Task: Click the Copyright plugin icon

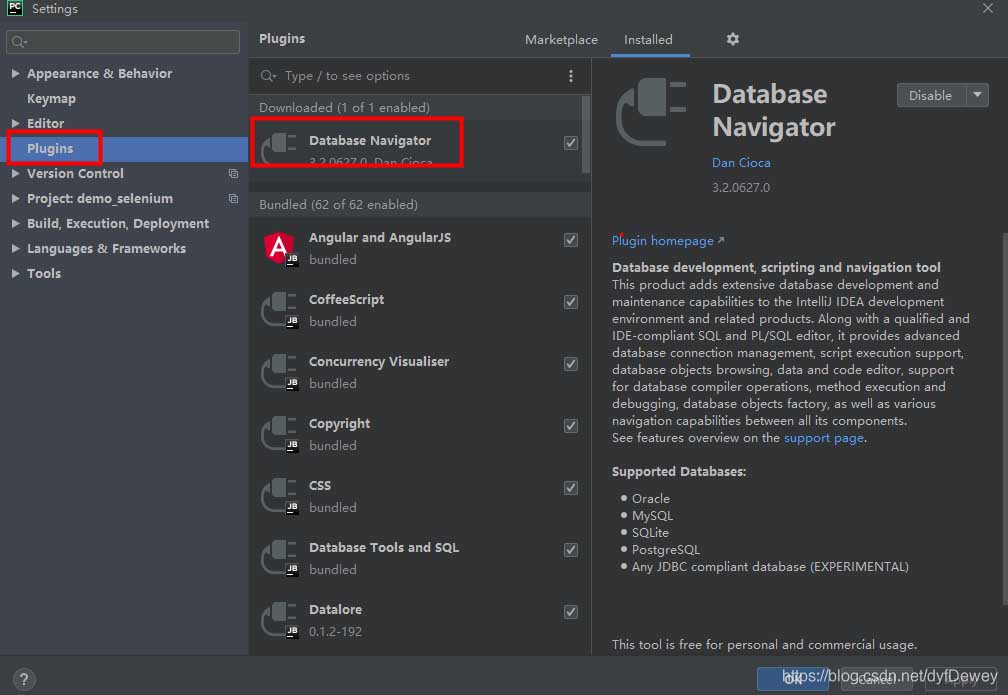Action: coord(280,434)
